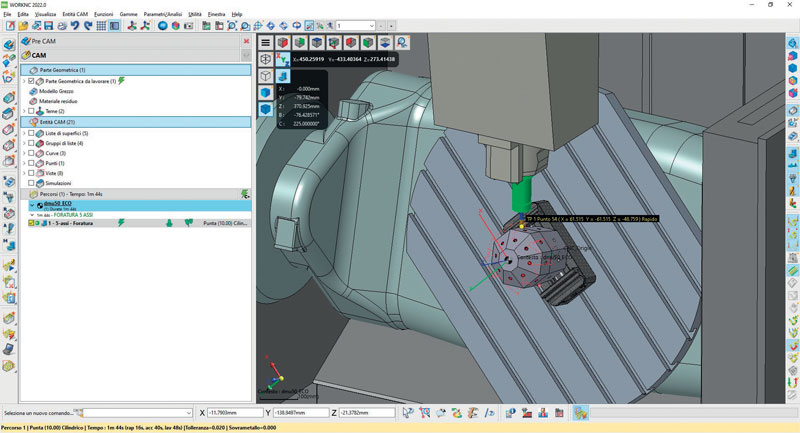Click the hamburger menu in viewport toolbar
This screenshot has height=433, width=800.
(265, 43)
